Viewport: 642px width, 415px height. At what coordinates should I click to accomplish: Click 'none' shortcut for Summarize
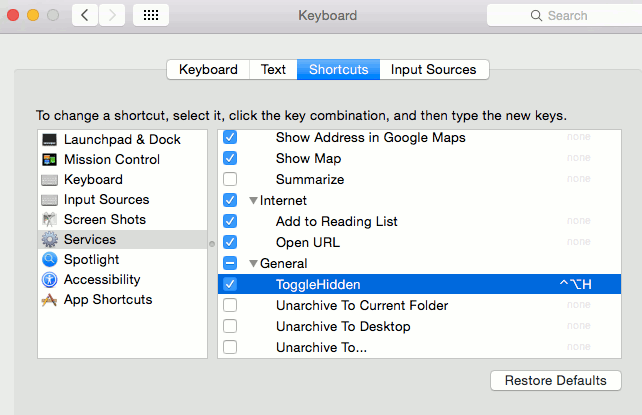coord(579,179)
